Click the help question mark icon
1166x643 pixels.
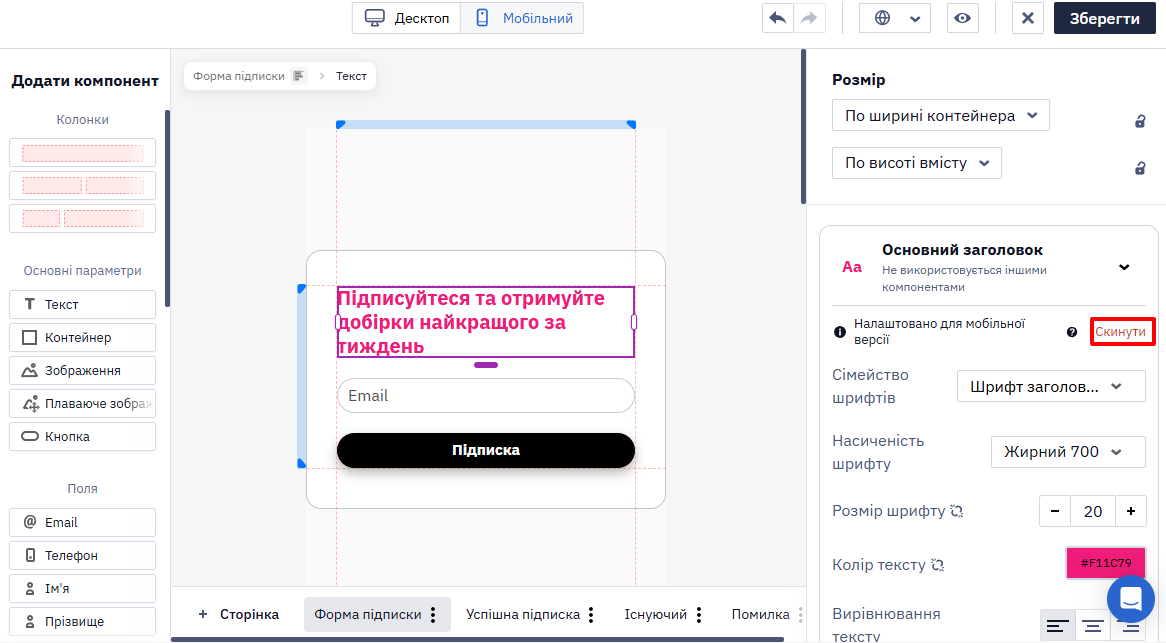1072,332
